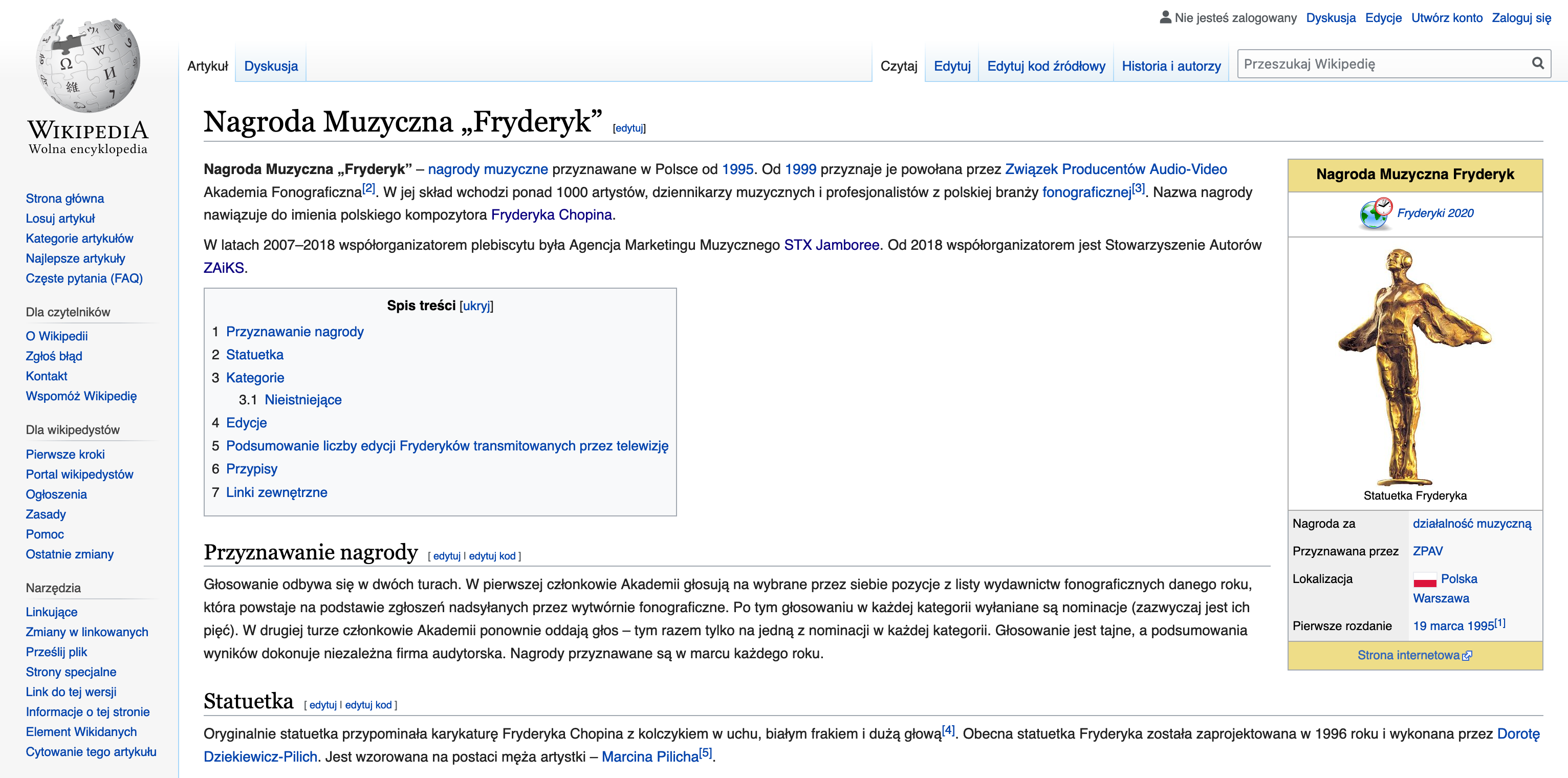The height and width of the screenshot is (778, 1568).
Task: Open Kategorie artykułów sidebar link
Action: click(79, 239)
